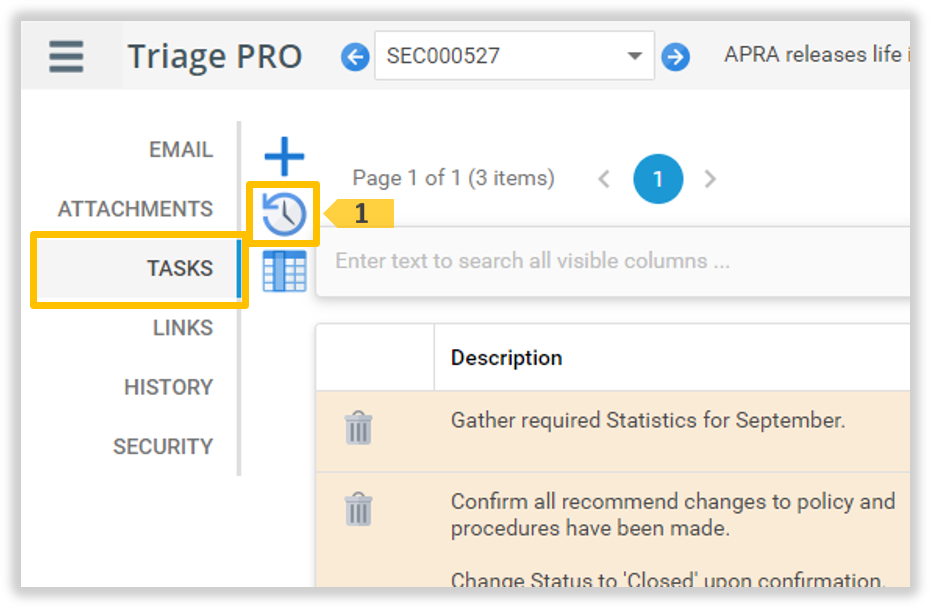Open the column chooser grid icon

pyautogui.click(x=284, y=271)
